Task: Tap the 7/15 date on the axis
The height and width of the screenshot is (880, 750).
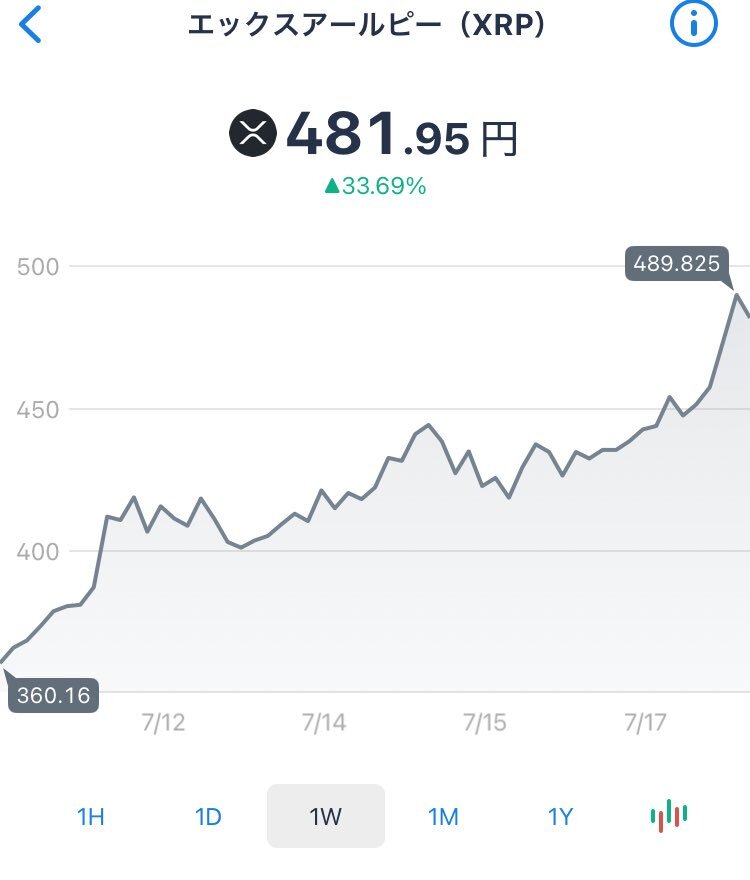Action: pos(484,722)
